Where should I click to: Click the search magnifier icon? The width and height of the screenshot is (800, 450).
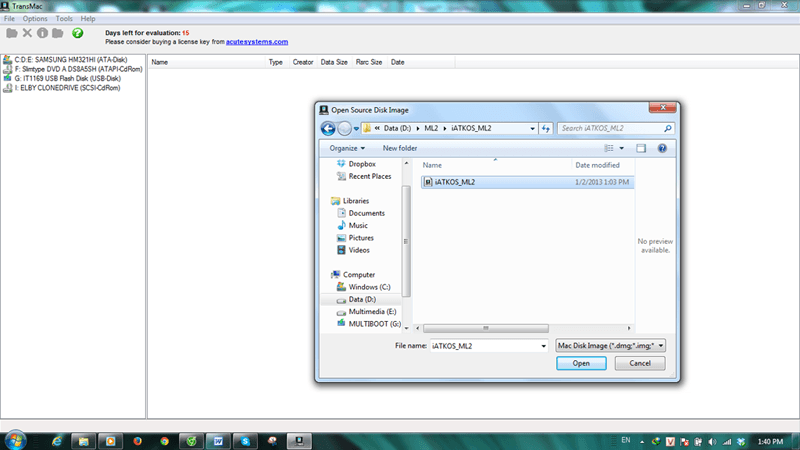668,129
